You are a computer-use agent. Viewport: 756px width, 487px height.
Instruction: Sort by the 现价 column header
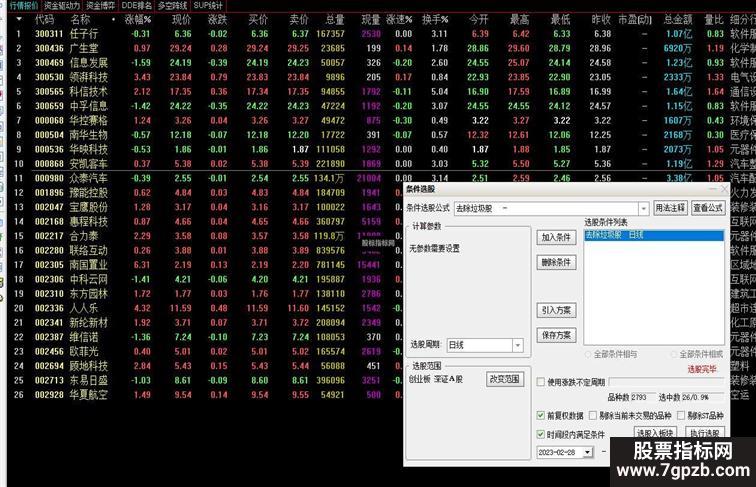[x=182, y=20]
